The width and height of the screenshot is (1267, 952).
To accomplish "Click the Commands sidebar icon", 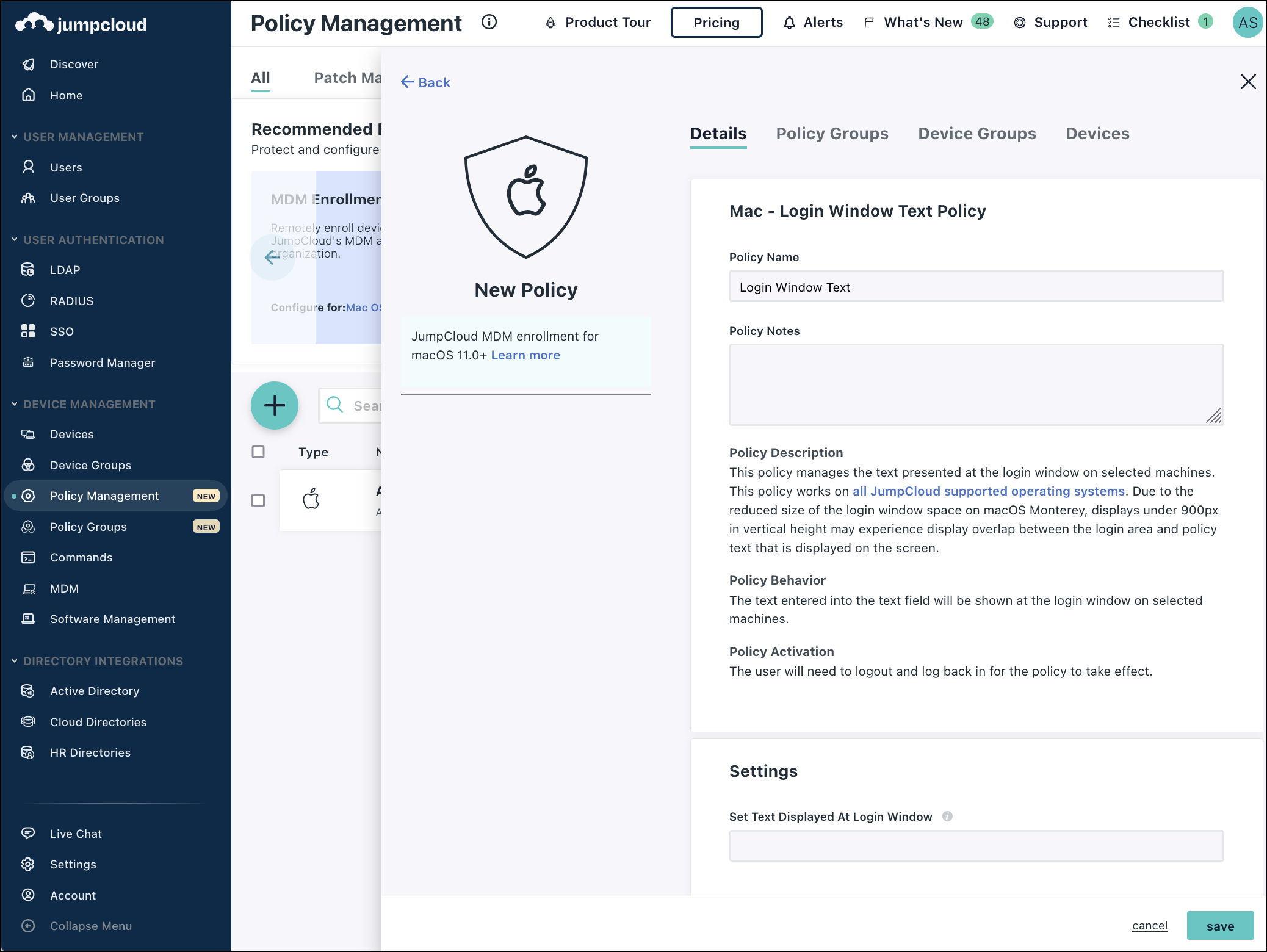I will point(28,557).
